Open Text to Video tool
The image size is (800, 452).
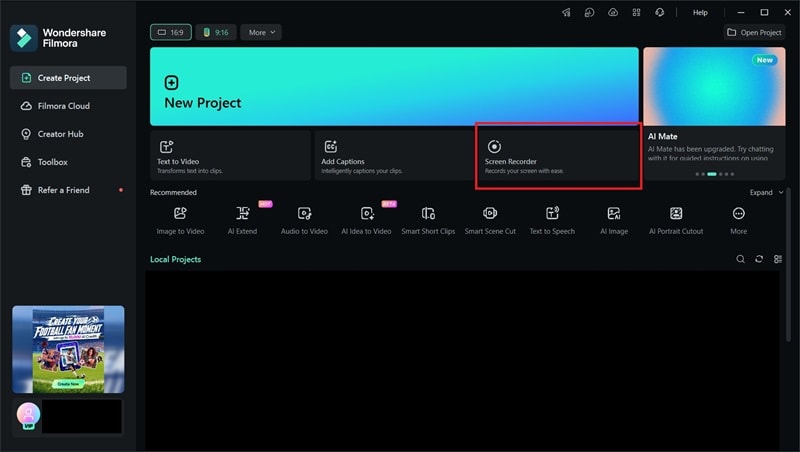click(230, 156)
